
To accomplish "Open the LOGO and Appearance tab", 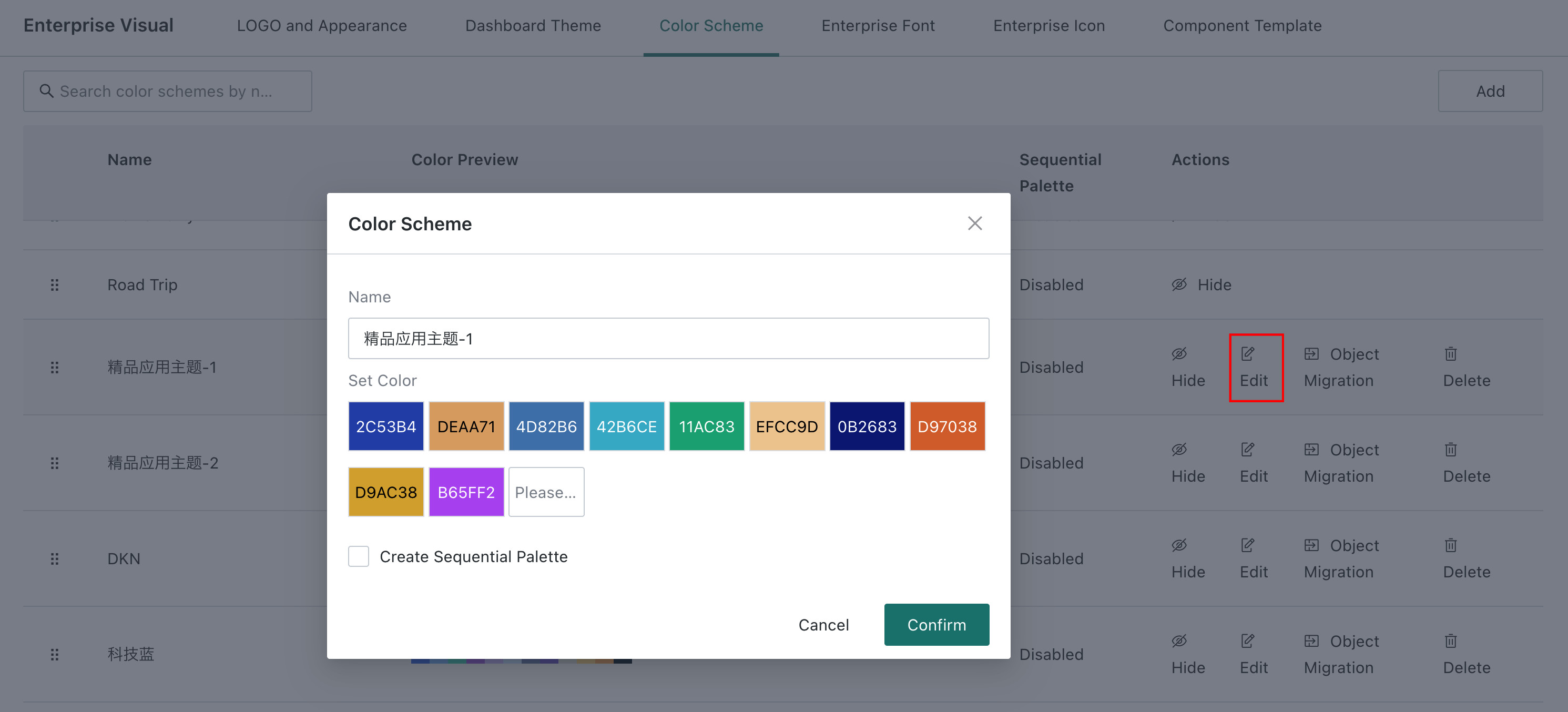I will tap(321, 26).
